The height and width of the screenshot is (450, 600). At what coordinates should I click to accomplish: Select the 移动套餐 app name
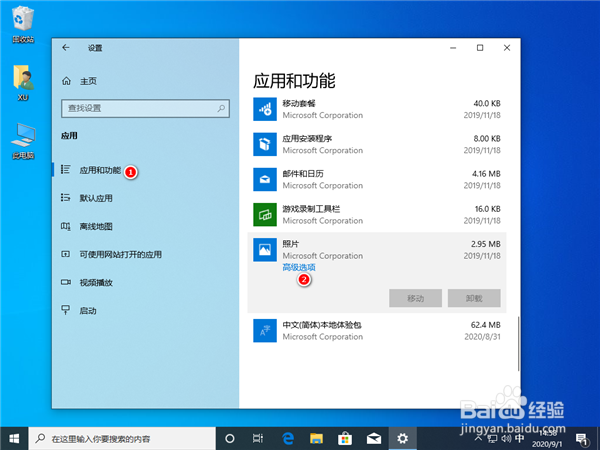coord(299,103)
